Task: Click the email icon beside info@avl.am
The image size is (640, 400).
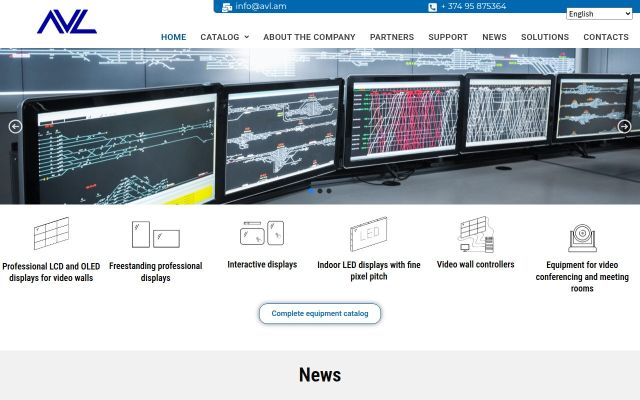Action: (227, 7)
